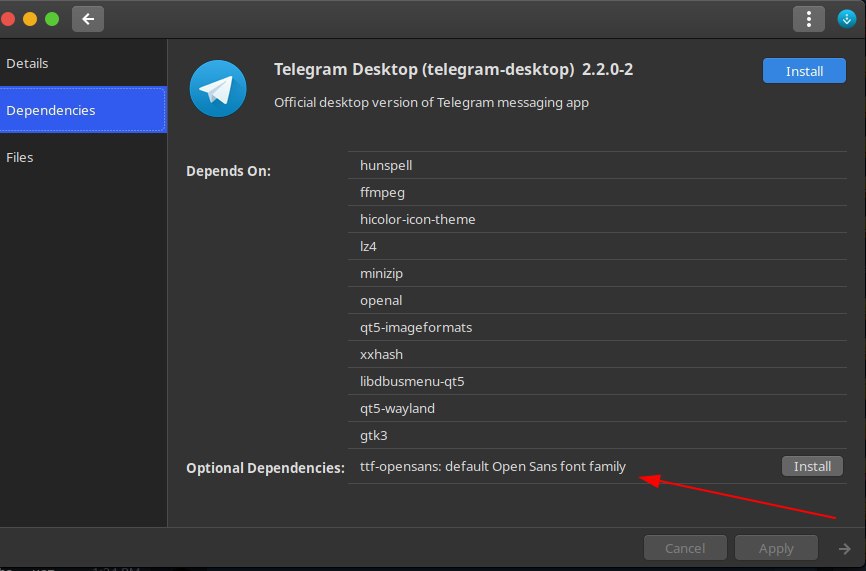Image resolution: width=866 pixels, height=571 pixels.
Task: Click the Telegram Desktop title text
Action: tap(453, 70)
